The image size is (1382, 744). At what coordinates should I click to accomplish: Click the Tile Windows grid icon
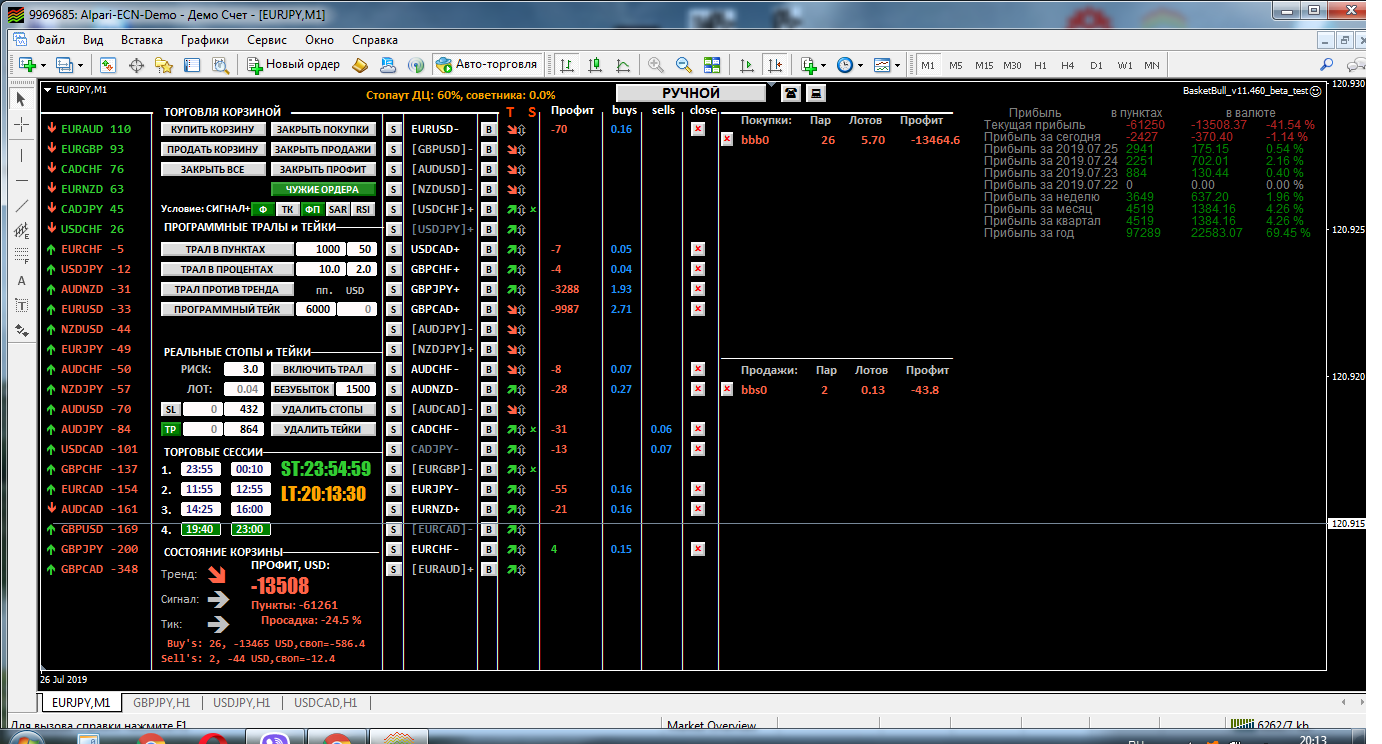[x=712, y=65]
